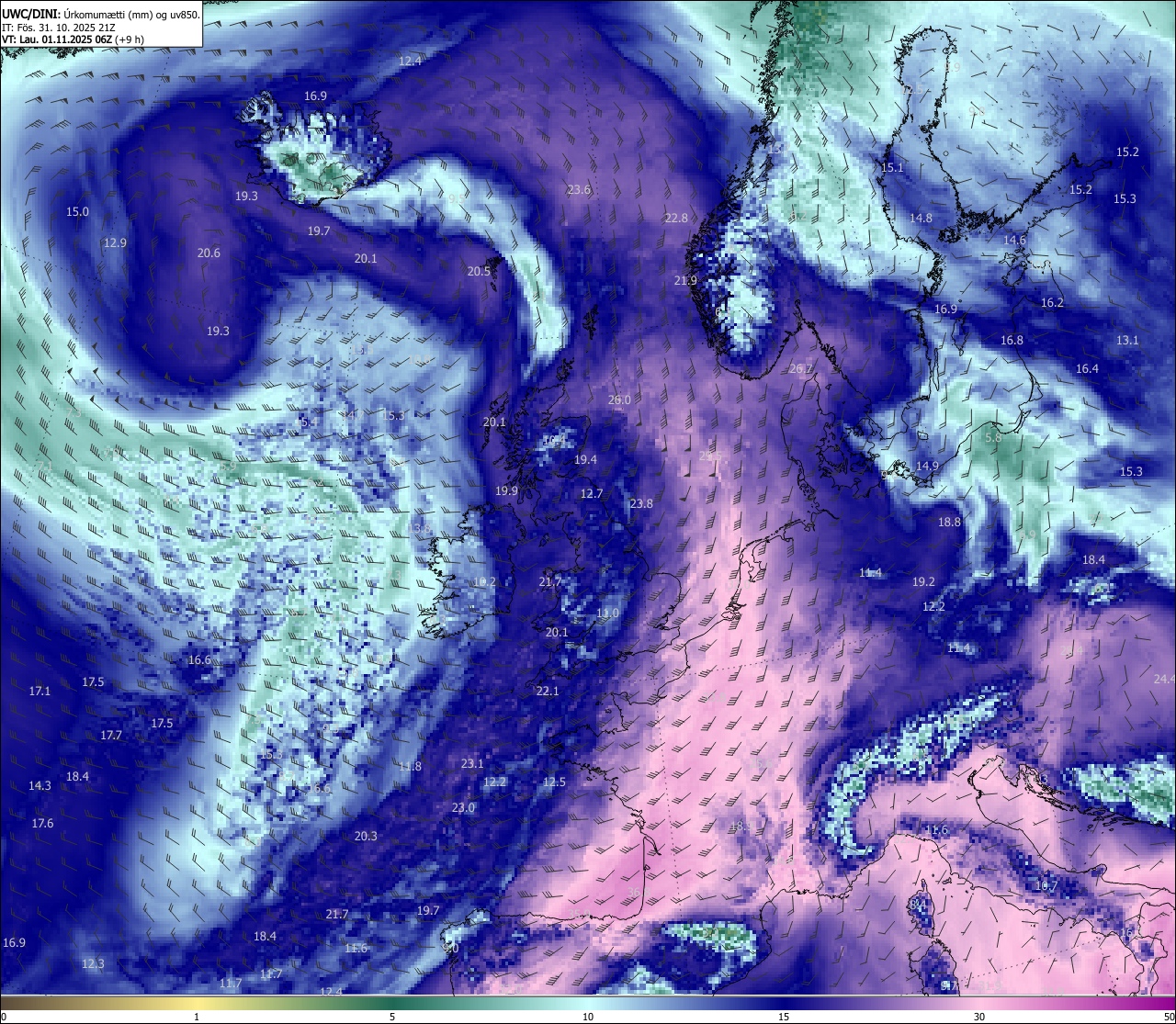Click the 14.3 value label
Screen dimensions: 1176x1024
pyautogui.click(x=40, y=786)
